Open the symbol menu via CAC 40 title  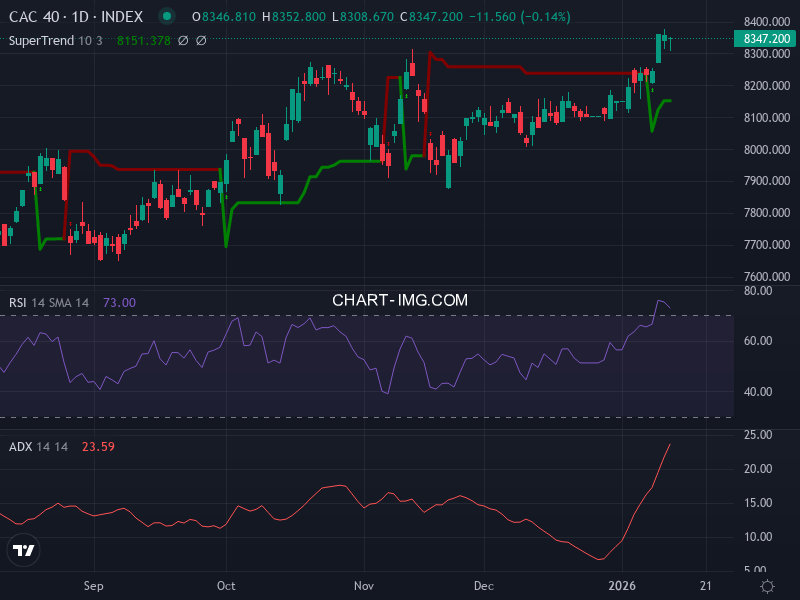[x=33, y=17]
